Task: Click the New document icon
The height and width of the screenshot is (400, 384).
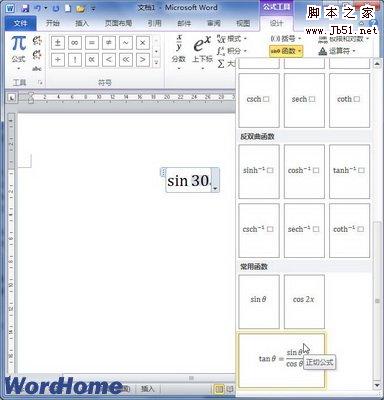Action: (68, 9)
